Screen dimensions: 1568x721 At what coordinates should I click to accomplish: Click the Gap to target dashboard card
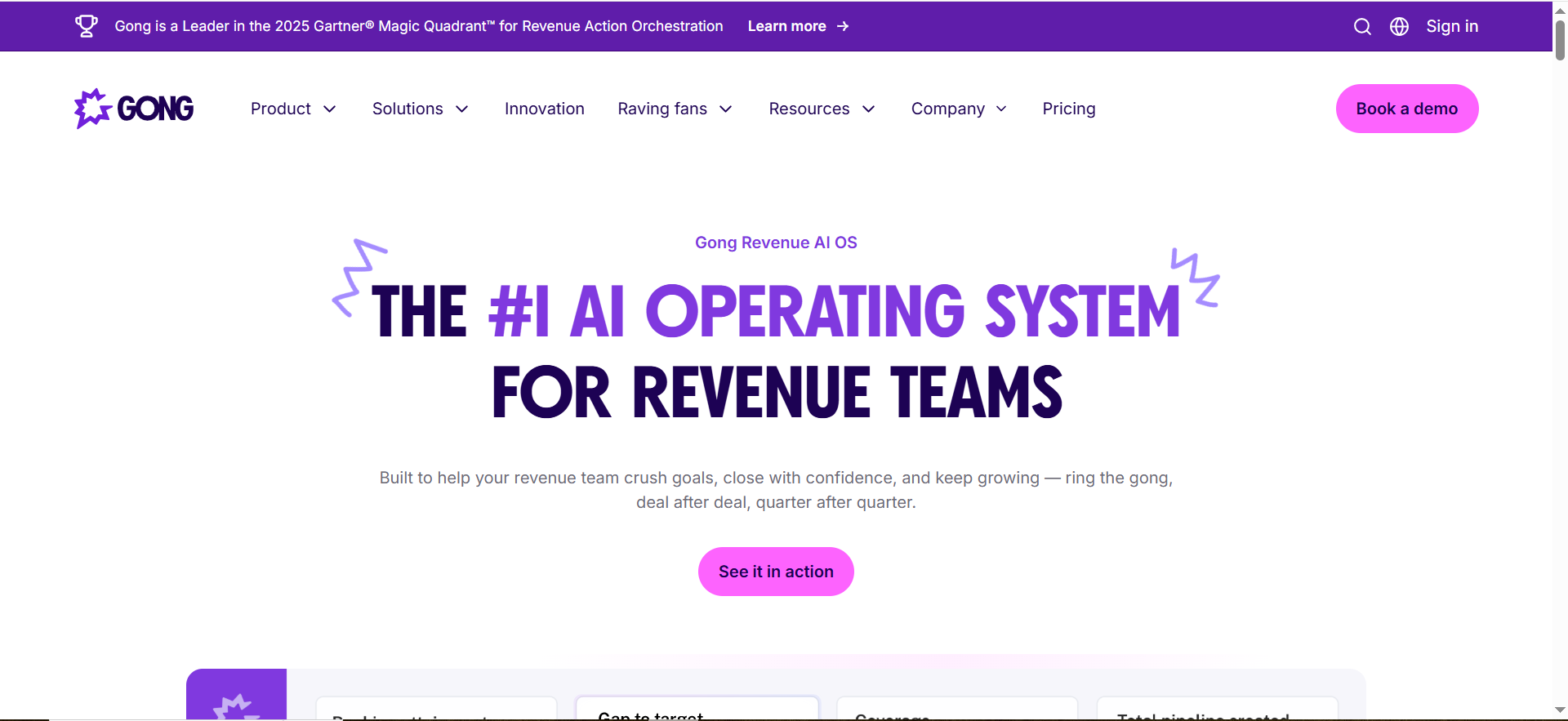pos(697,709)
